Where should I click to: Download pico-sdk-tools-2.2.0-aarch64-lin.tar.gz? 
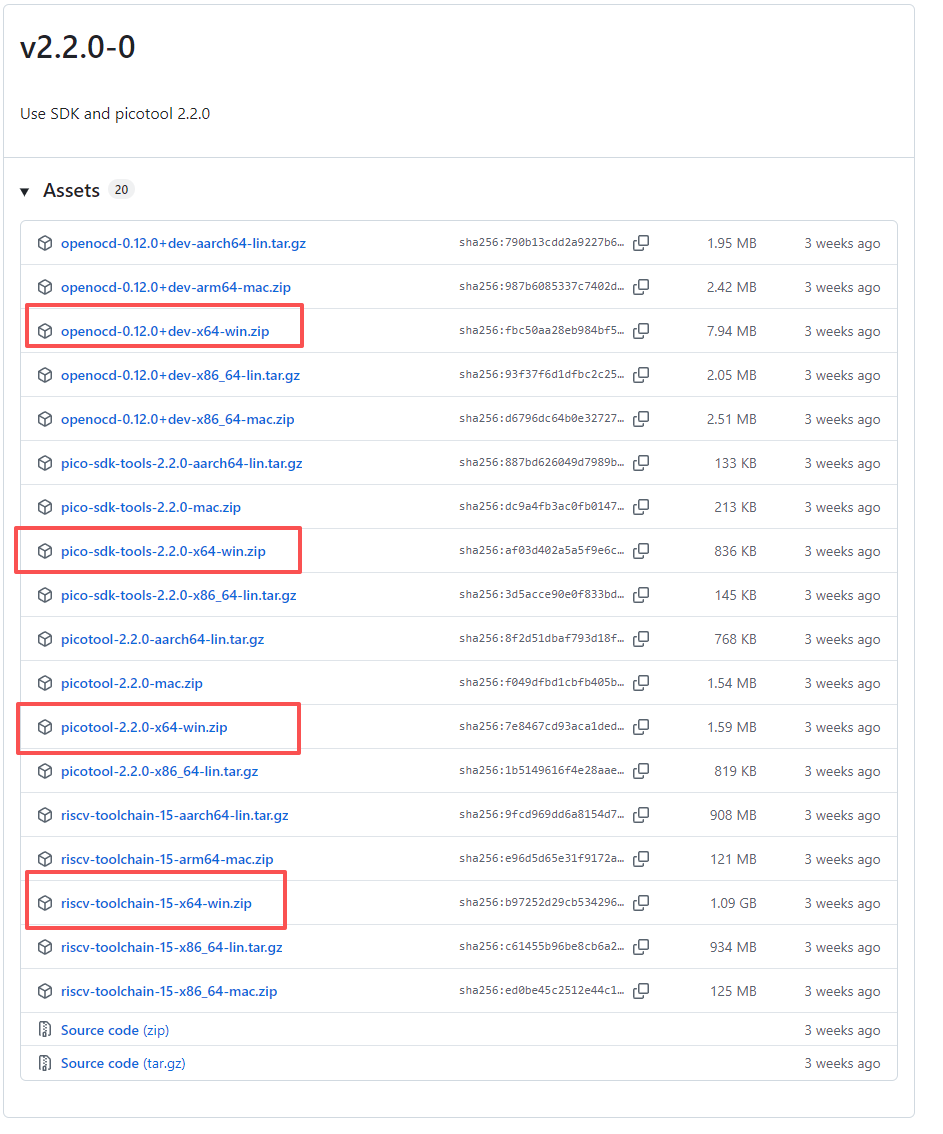coord(182,464)
